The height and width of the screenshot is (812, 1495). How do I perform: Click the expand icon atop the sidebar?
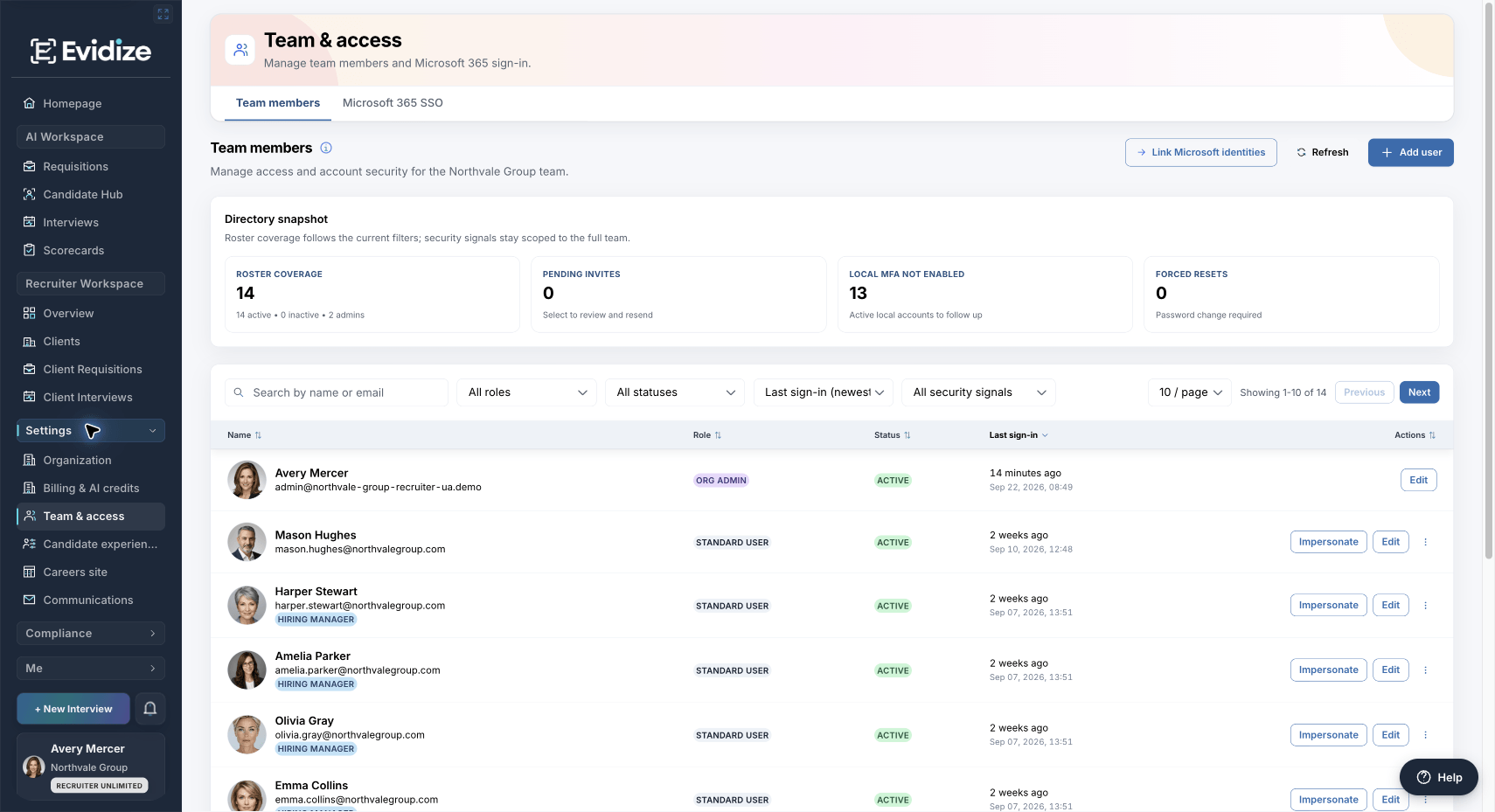coord(163,14)
